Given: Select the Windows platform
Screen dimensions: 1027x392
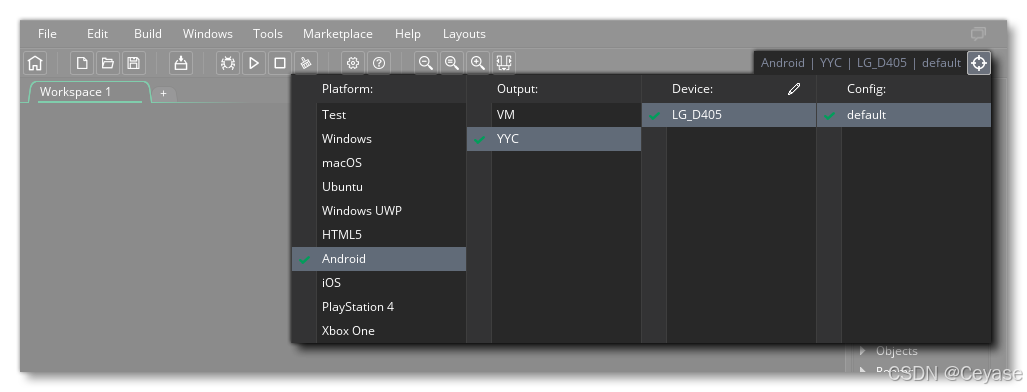Looking at the screenshot, I should coord(379,139).
